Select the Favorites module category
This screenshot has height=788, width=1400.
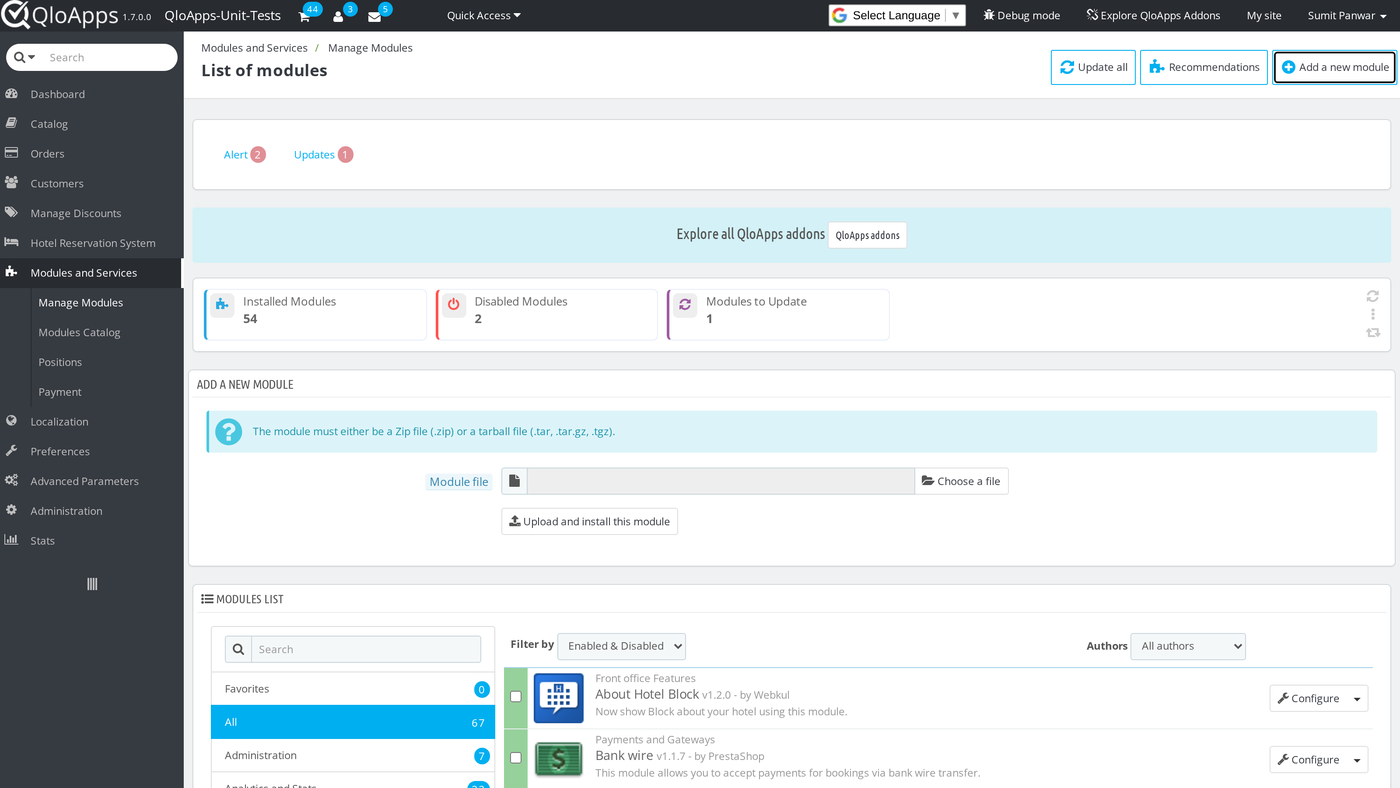point(353,689)
